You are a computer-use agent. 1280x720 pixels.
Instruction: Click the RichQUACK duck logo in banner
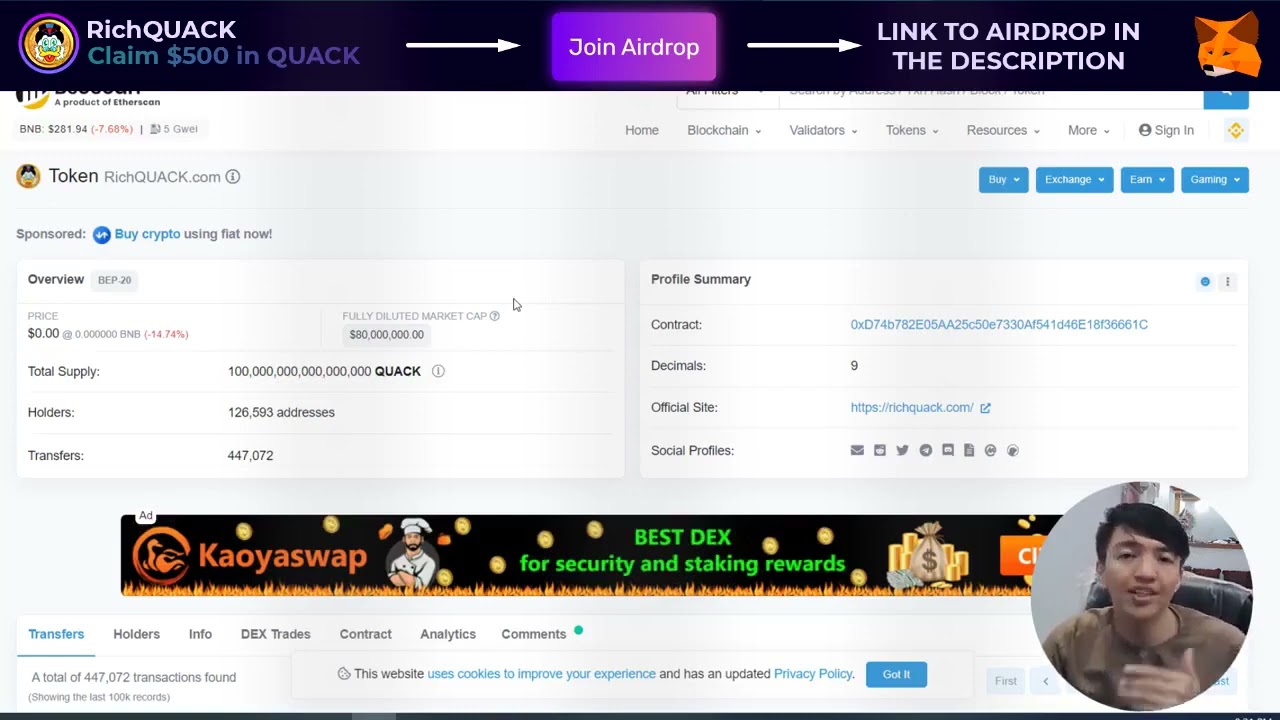click(48, 44)
